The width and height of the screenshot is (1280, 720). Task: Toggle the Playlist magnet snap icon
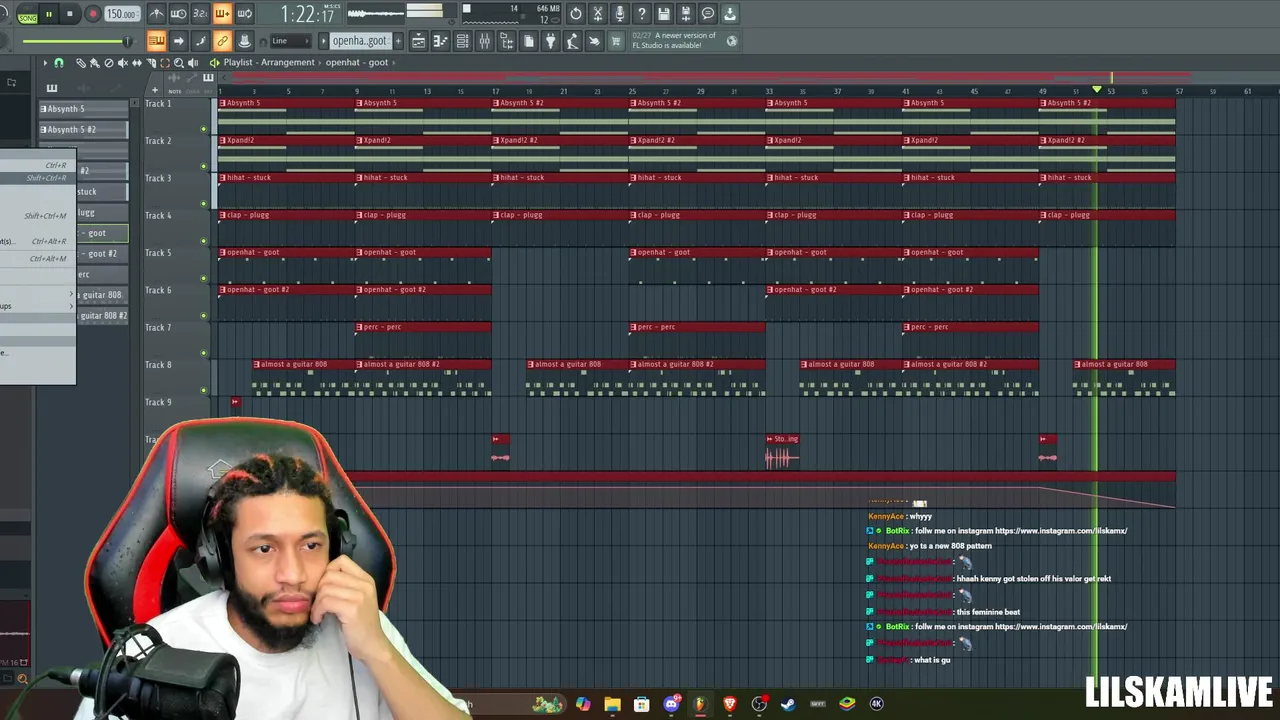(x=58, y=63)
